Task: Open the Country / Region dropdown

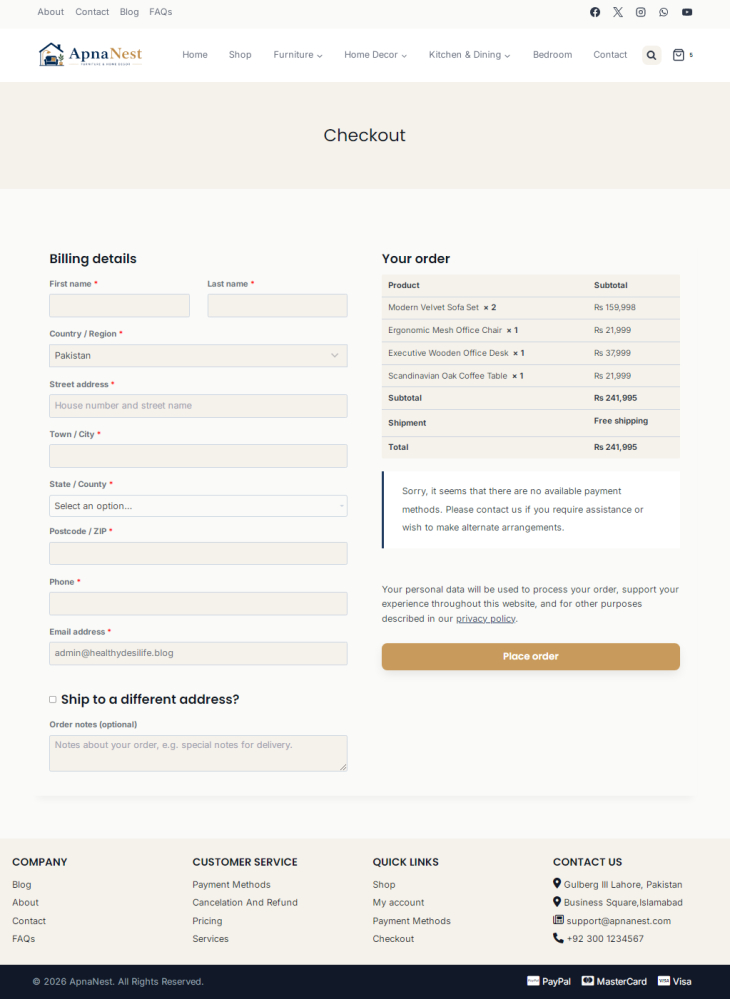Action: click(198, 356)
